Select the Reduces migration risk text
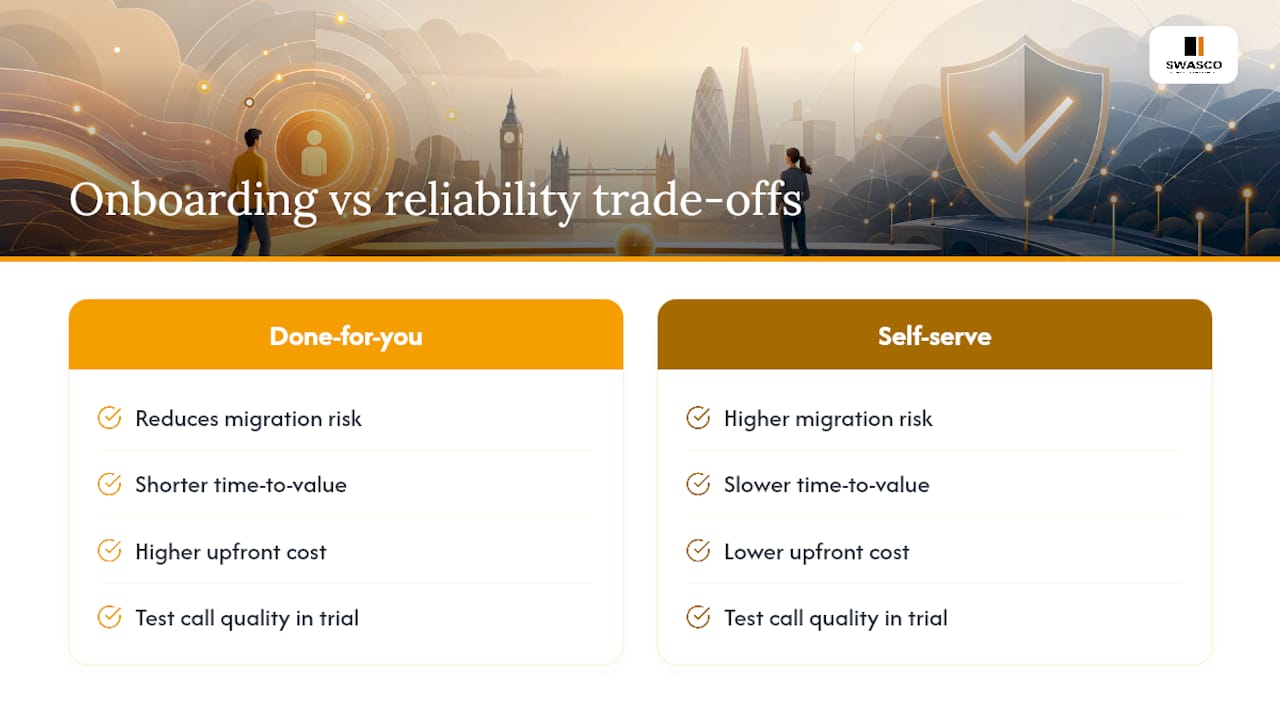This screenshot has height=720, width=1280. click(x=248, y=418)
